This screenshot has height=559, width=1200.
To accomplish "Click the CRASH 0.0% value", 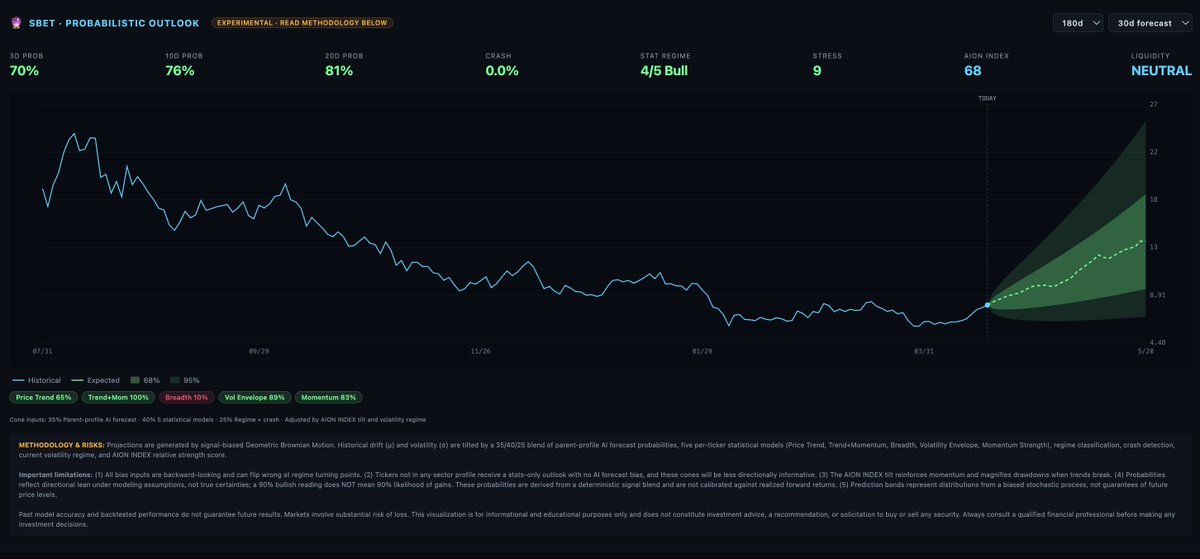I will [x=502, y=71].
